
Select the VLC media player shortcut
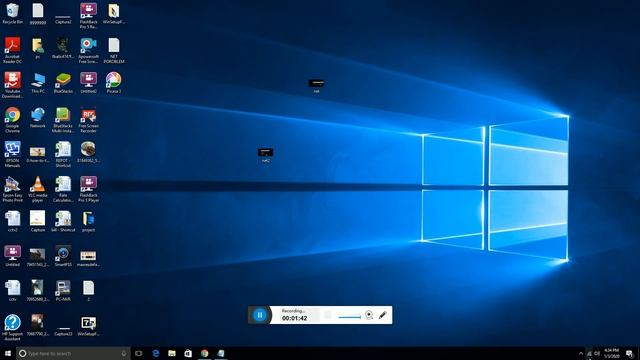point(38,189)
